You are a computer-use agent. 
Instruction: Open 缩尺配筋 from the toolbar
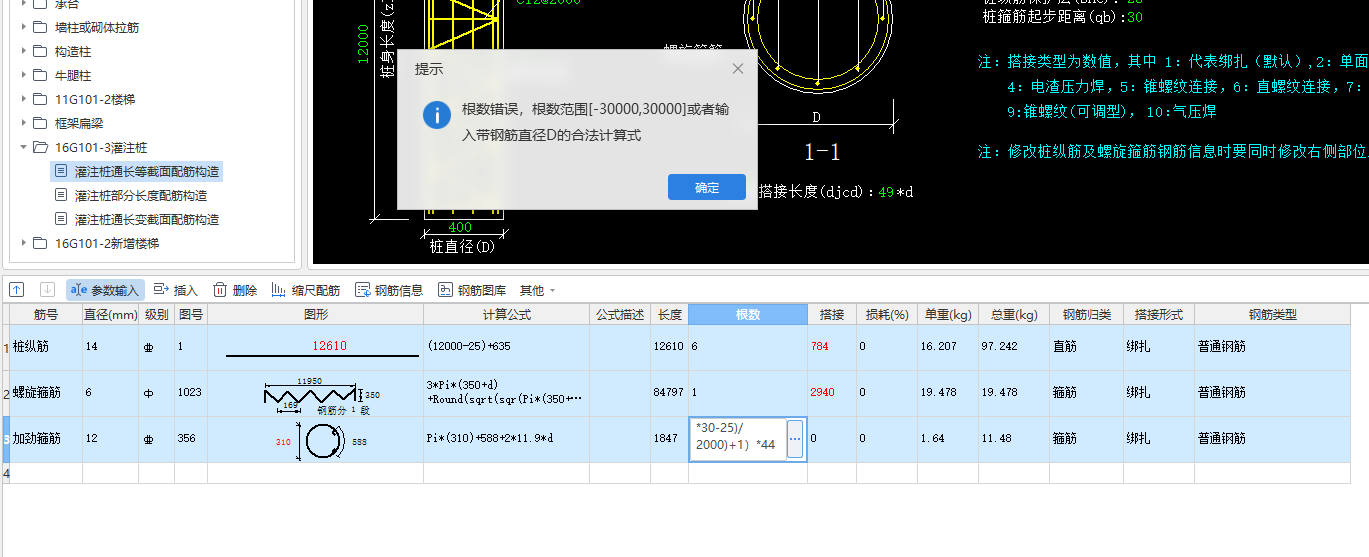(x=306, y=290)
